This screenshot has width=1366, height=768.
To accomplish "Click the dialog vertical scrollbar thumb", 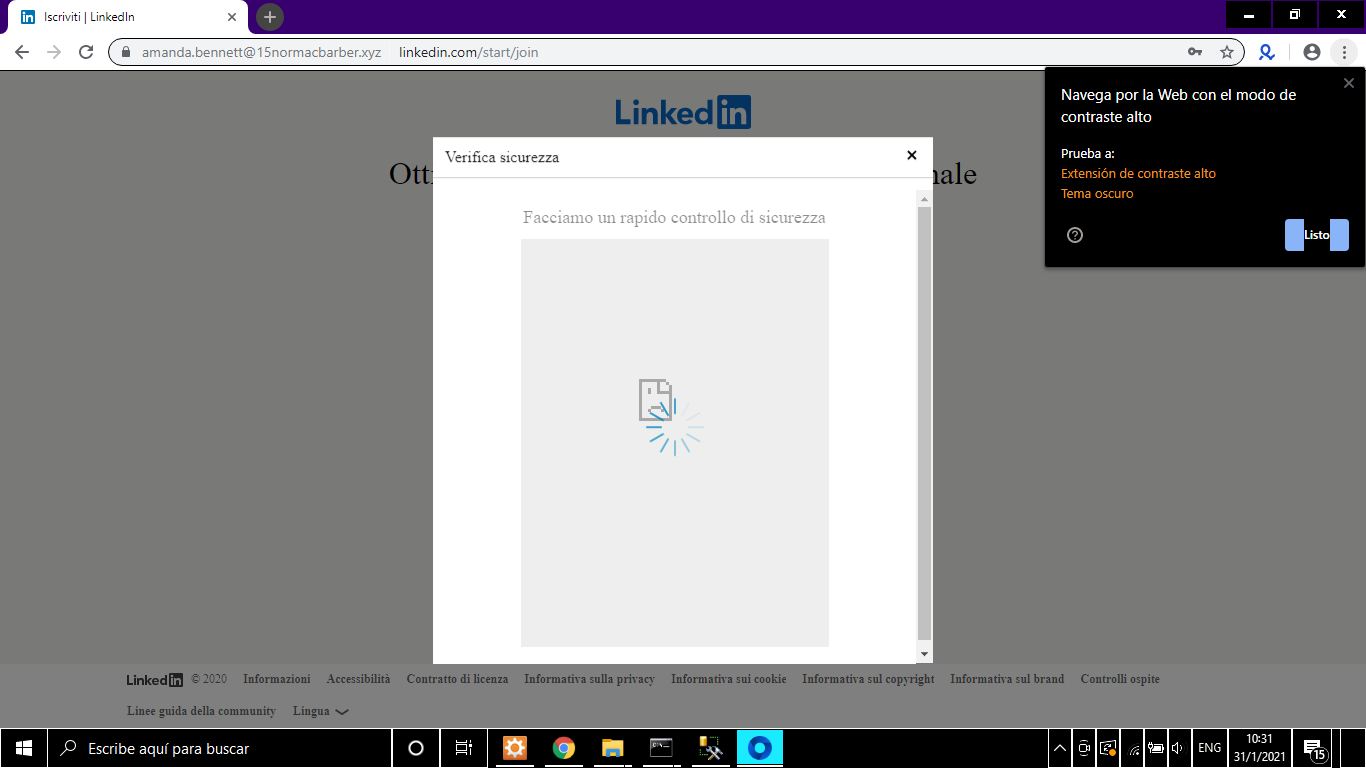I will coord(924,423).
